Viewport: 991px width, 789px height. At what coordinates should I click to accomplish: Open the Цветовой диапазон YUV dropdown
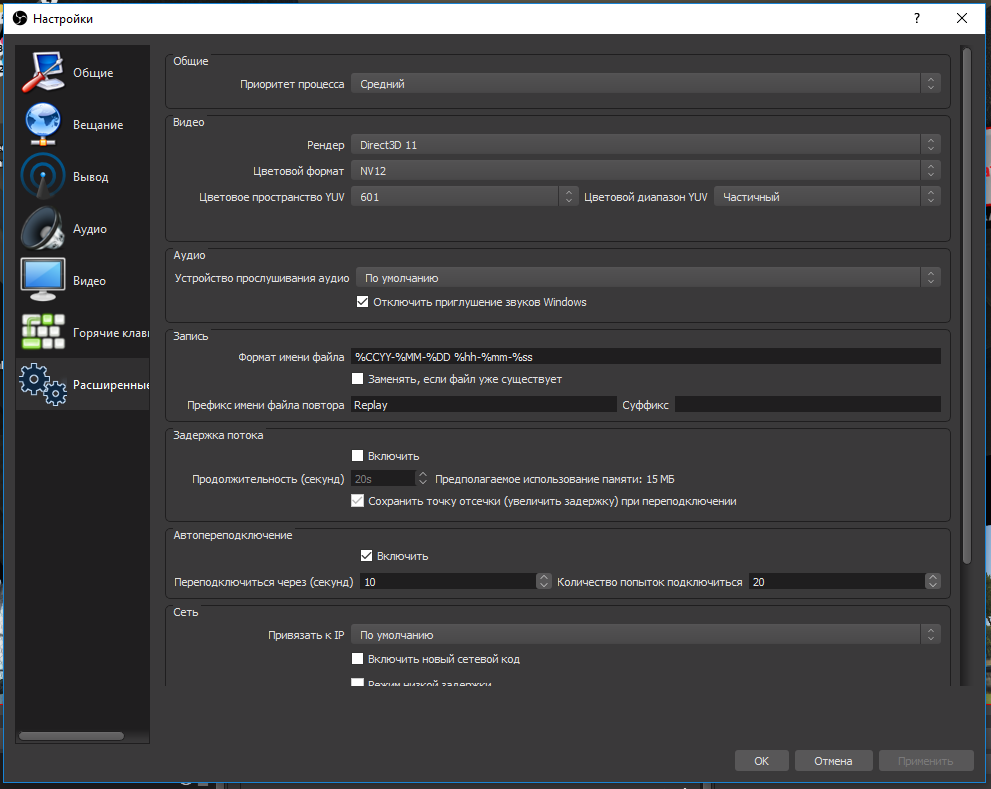click(x=826, y=197)
